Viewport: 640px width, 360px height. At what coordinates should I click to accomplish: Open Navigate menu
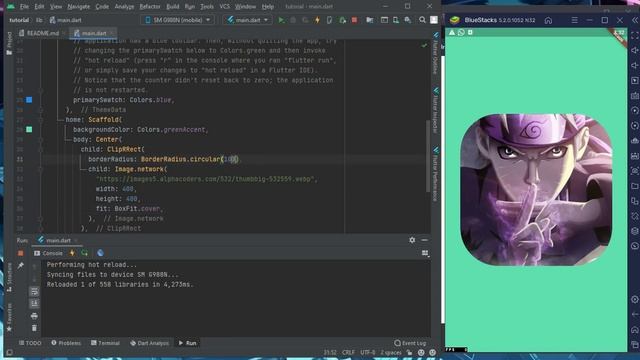pyautogui.click(x=78, y=7)
